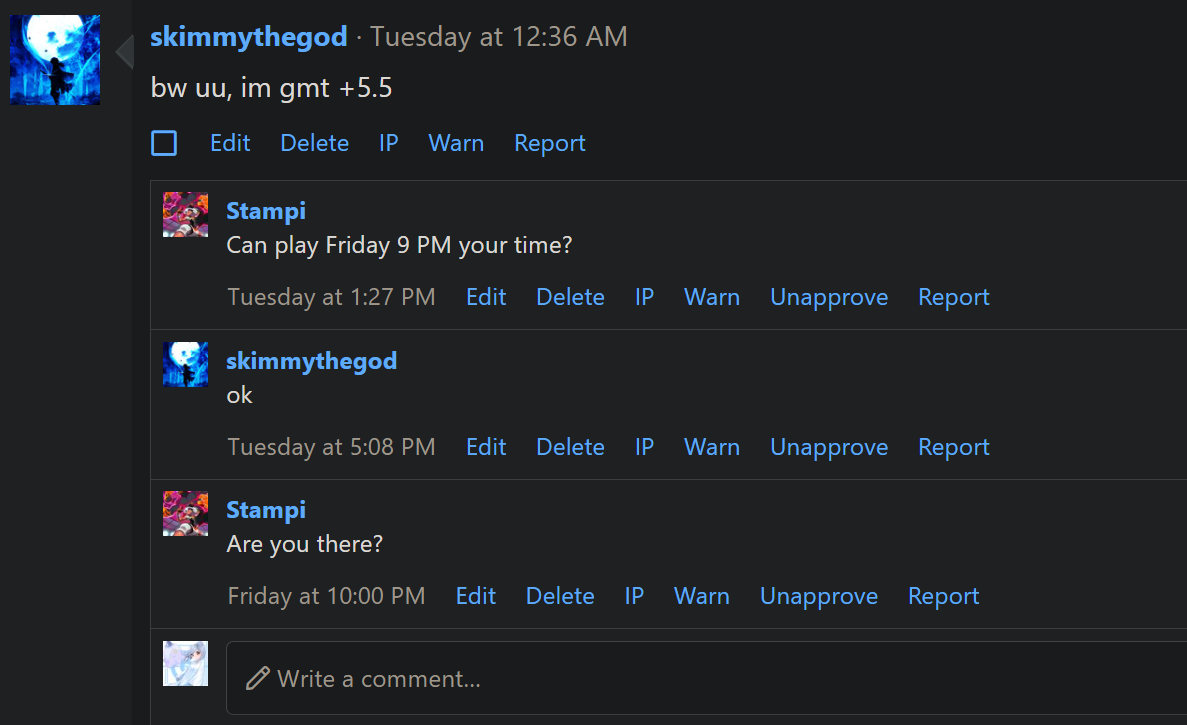Open skimmythegod's profile from post header
The image size is (1187, 725).
pyautogui.click(x=248, y=37)
